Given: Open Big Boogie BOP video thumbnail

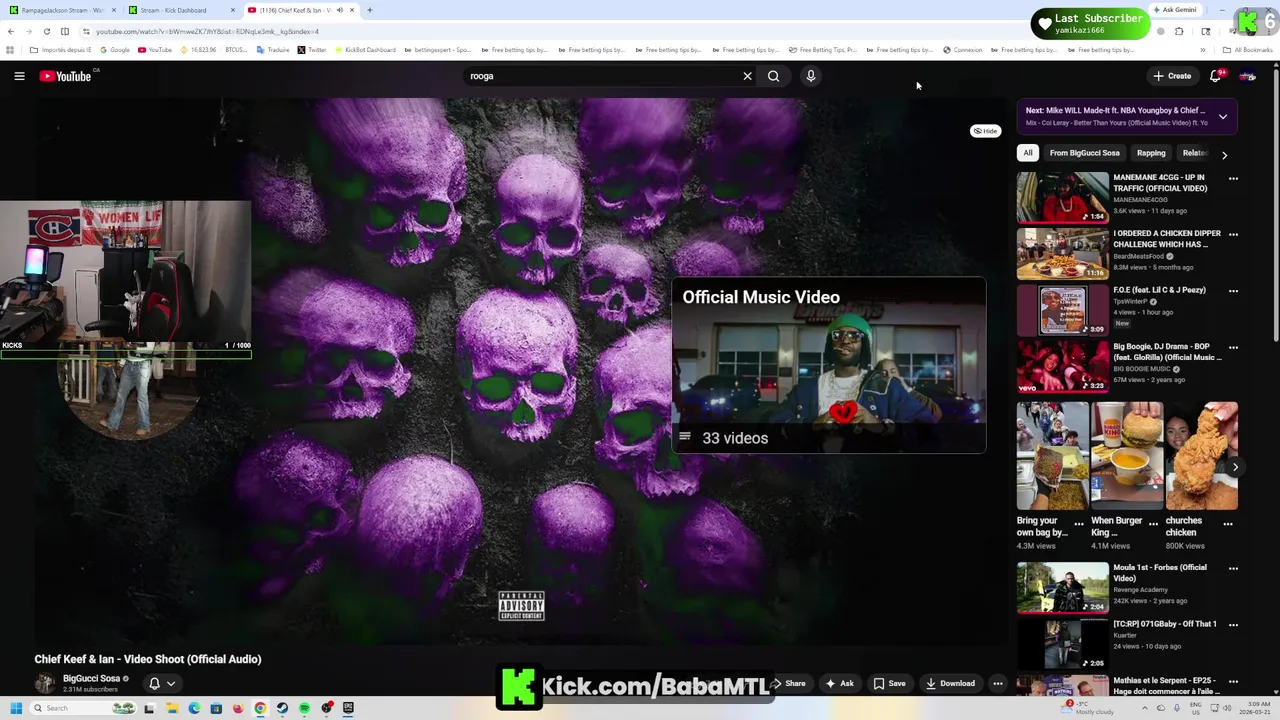Looking at the screenshot, I should pos(1063,367).
